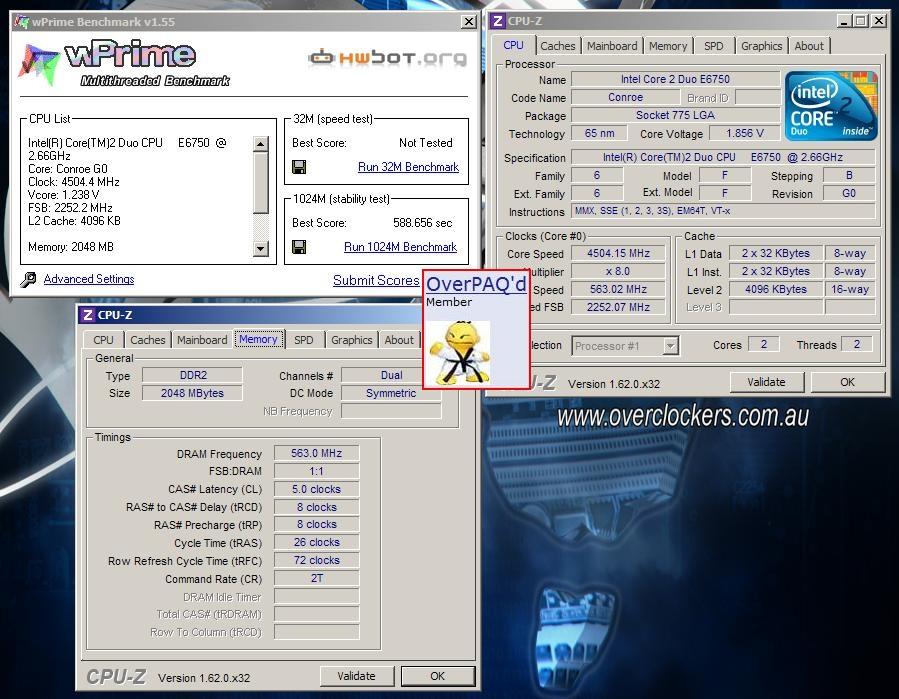Click the save icon in 32M speed test
This screenshot has height=699, width=899.
pos(299,167)
